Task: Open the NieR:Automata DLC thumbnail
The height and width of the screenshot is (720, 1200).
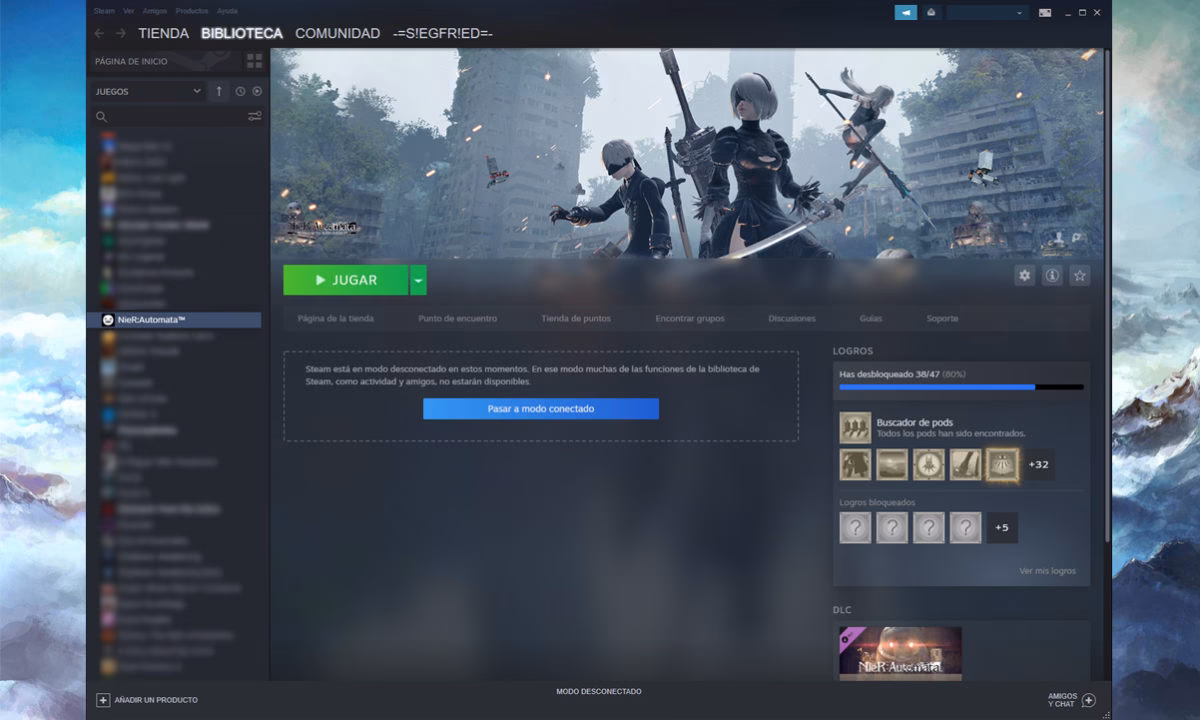Action: [x=900, y=654]
